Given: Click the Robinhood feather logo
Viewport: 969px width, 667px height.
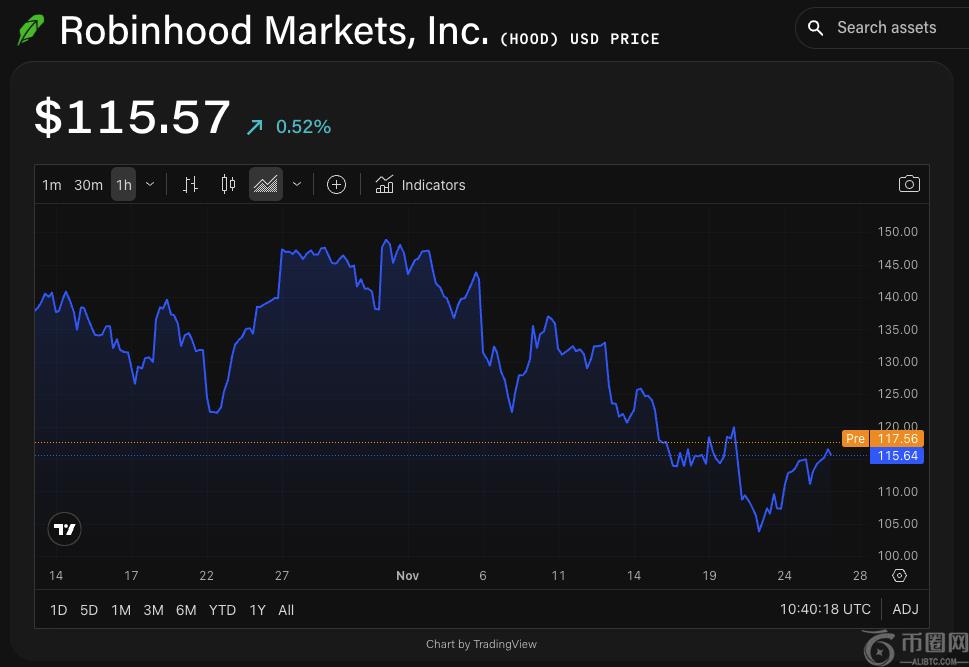Looking at the screenshot, I should [31, 31].
